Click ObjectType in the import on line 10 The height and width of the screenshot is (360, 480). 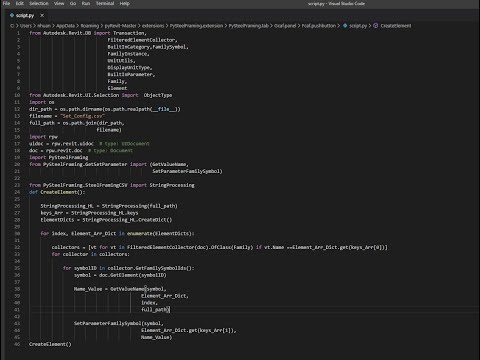pyautogui.click(x=158, y=95)
